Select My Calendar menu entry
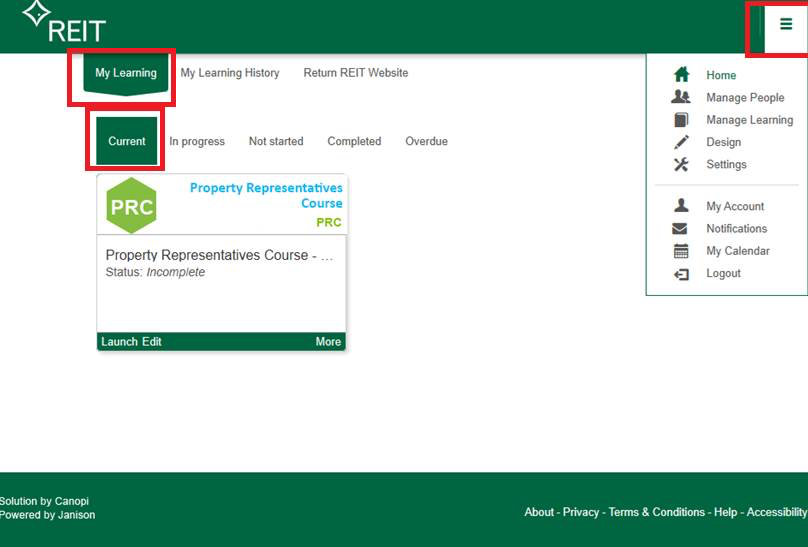Screen dimensions: 808x547 point(738,251)
